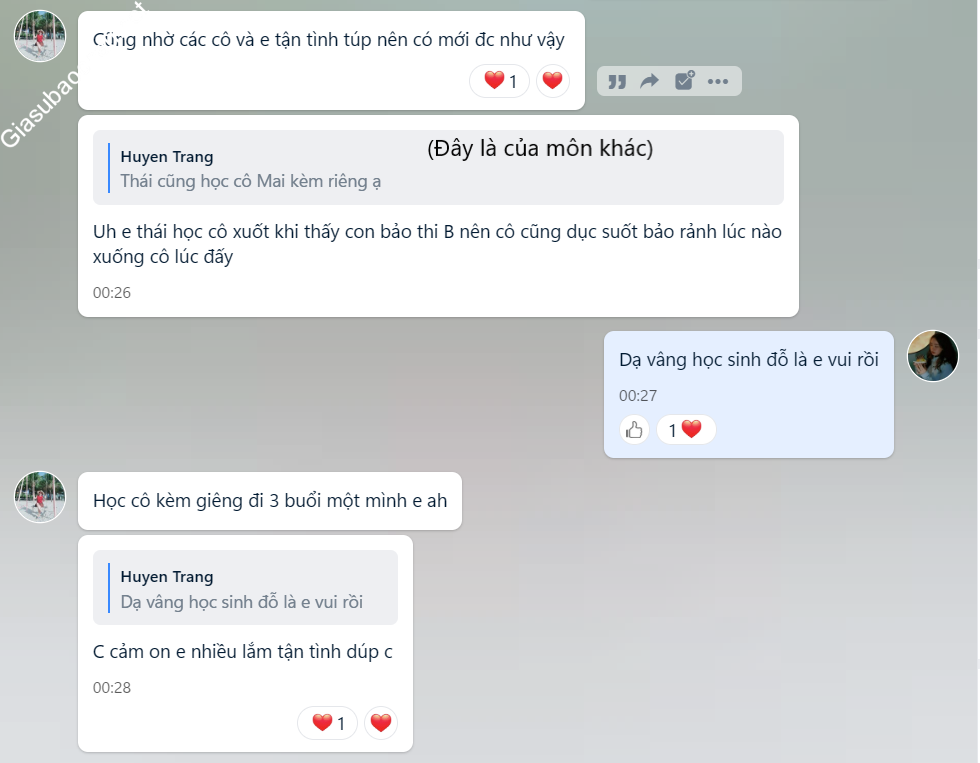The width and height of the screenshot is (980, 763).
Task: Open sender avatar beside first message
Action: pyautogui.click(x=40, y=36)
